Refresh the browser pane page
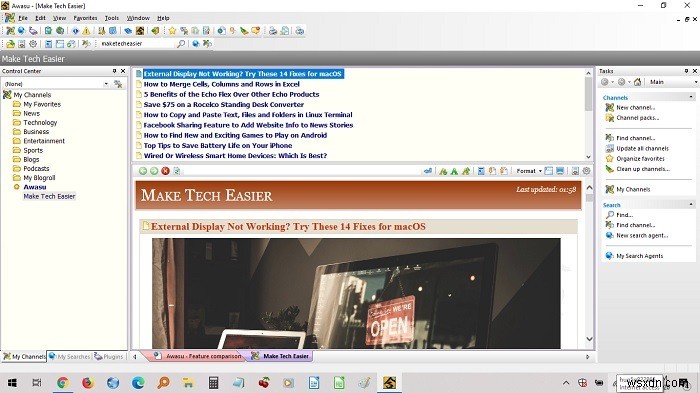The height and width of the screenshot is (393, 700). [x=177, y=171]
